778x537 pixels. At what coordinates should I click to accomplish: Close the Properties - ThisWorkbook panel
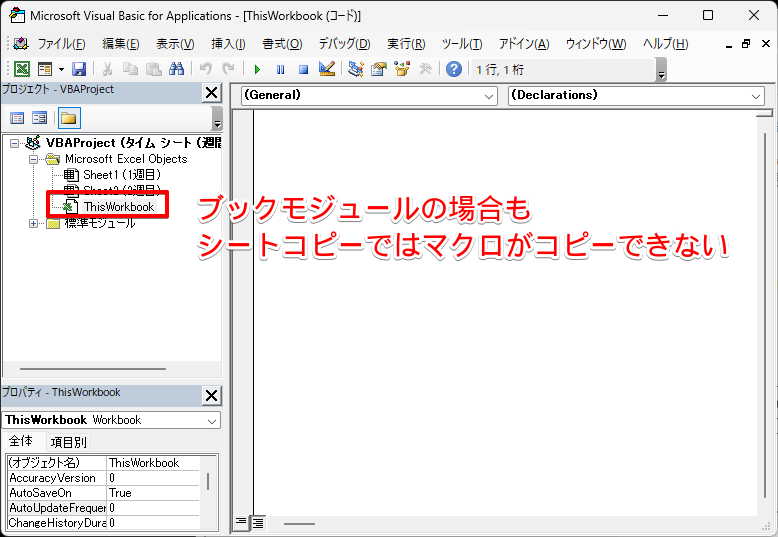click(x=211, y=396)
